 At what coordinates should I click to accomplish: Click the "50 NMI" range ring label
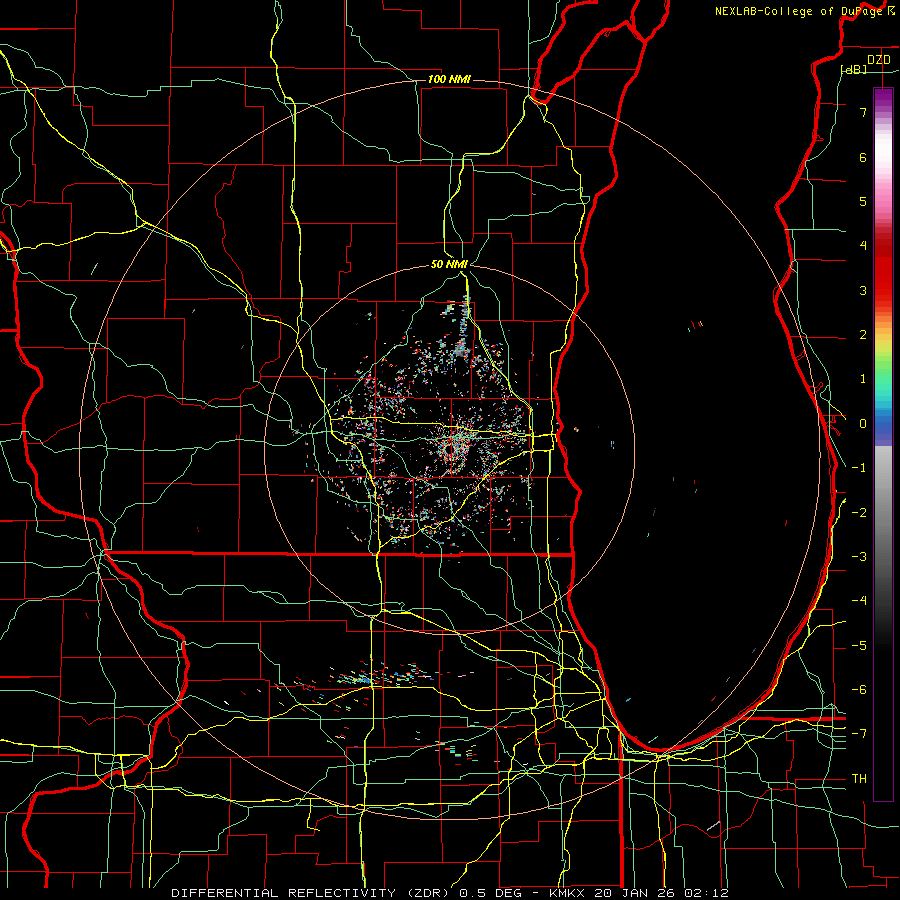click(x=449, y=264)
